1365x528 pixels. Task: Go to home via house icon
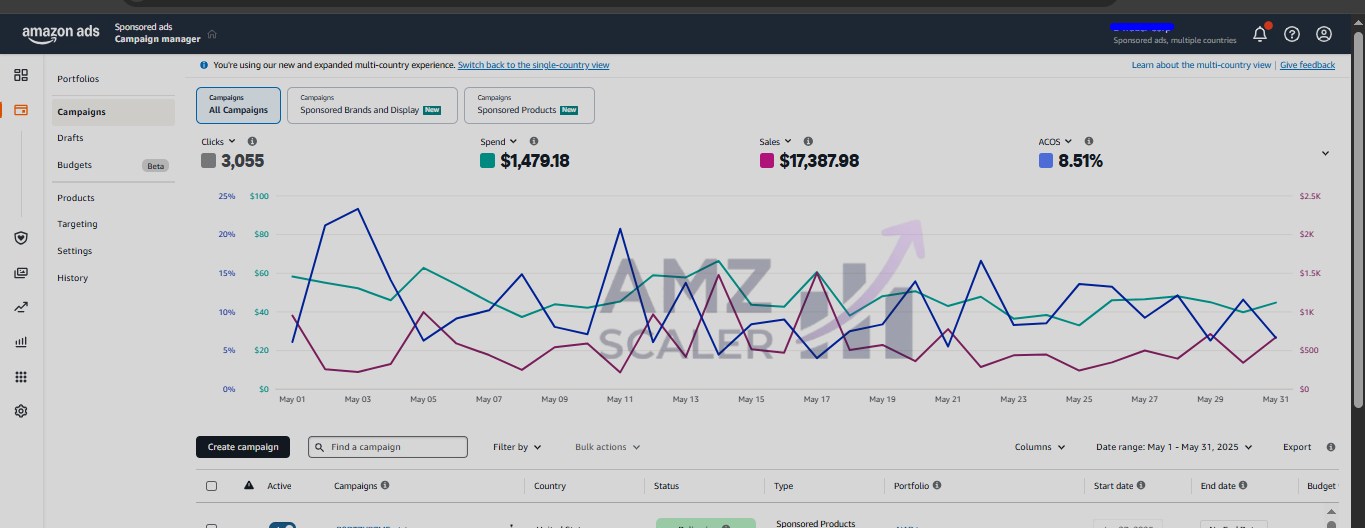pos(212,35)
